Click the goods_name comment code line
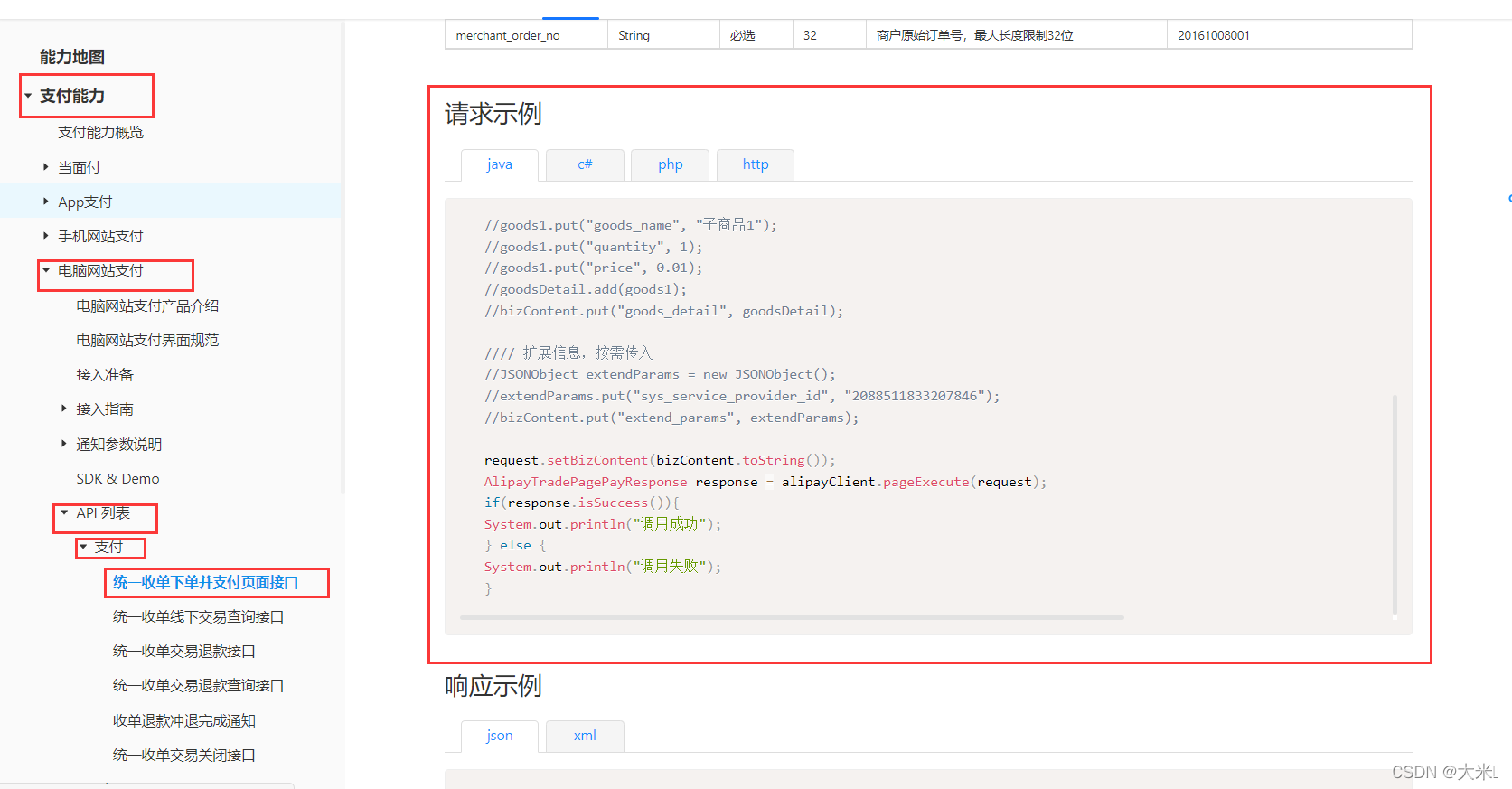 [x=631, y=225]
